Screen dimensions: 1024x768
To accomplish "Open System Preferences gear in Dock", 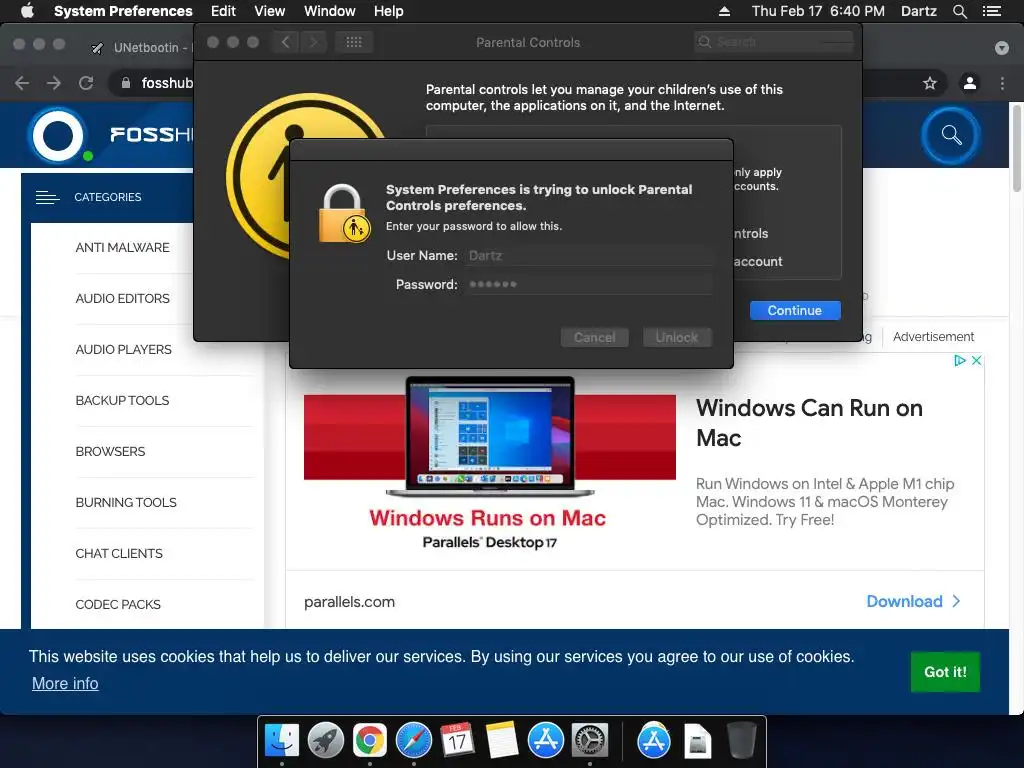I will [x=590, y=740].
